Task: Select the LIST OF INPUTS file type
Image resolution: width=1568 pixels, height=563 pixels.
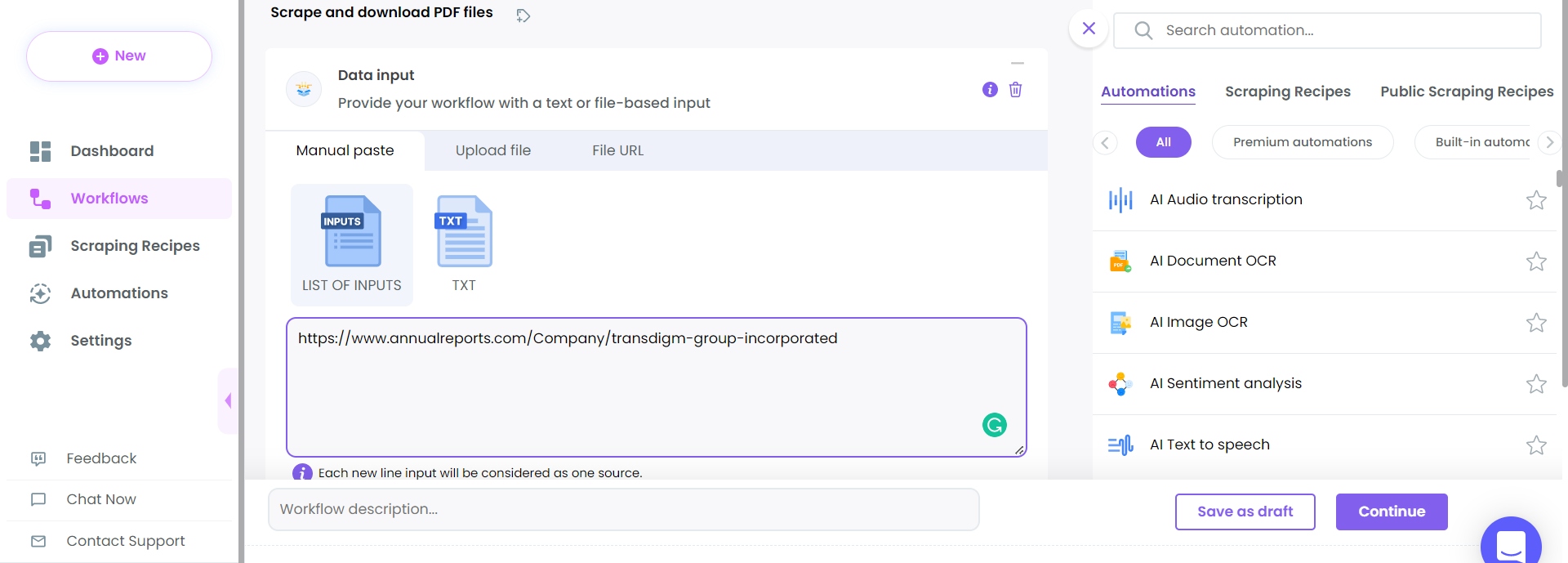Action: coord(352,244)
